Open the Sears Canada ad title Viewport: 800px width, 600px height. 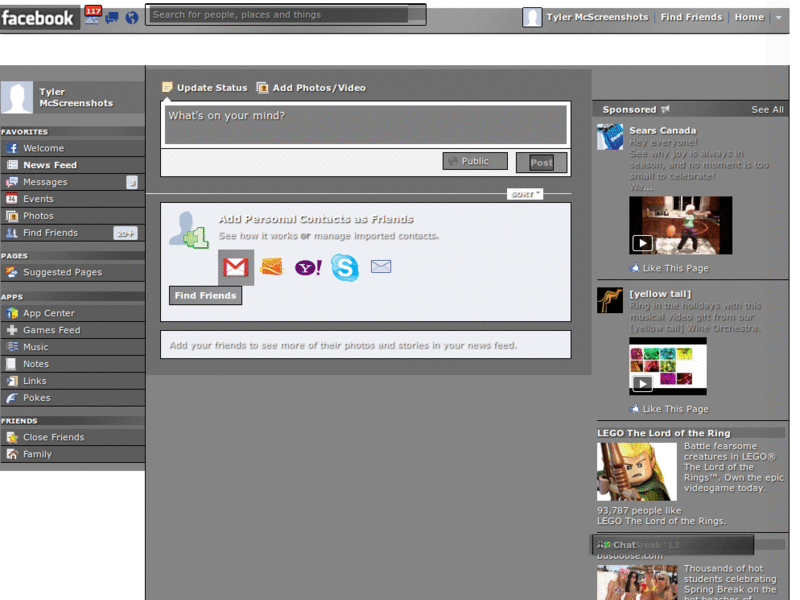662,131
